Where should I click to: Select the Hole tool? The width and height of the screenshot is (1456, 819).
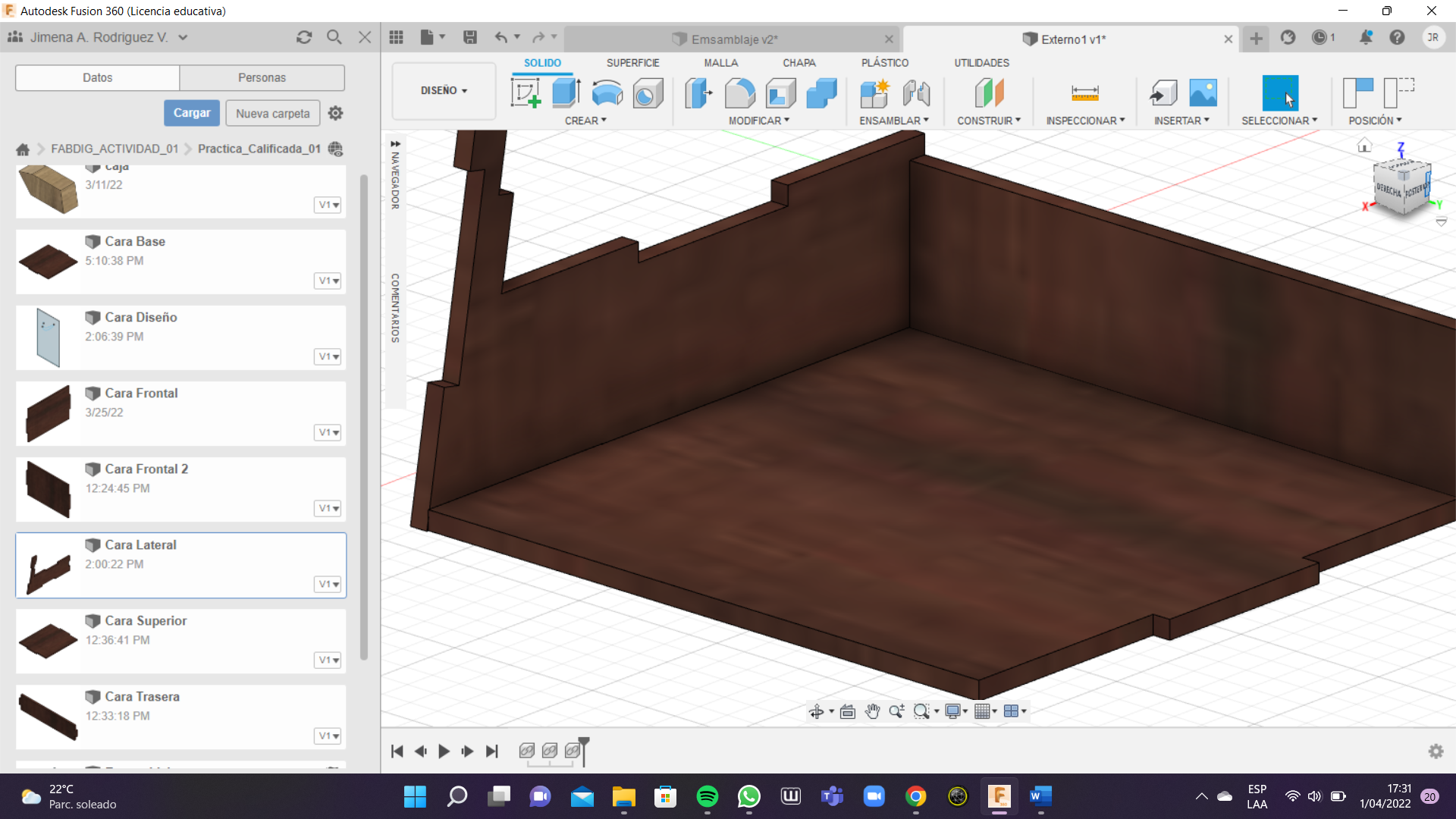[x=648, y=93]
